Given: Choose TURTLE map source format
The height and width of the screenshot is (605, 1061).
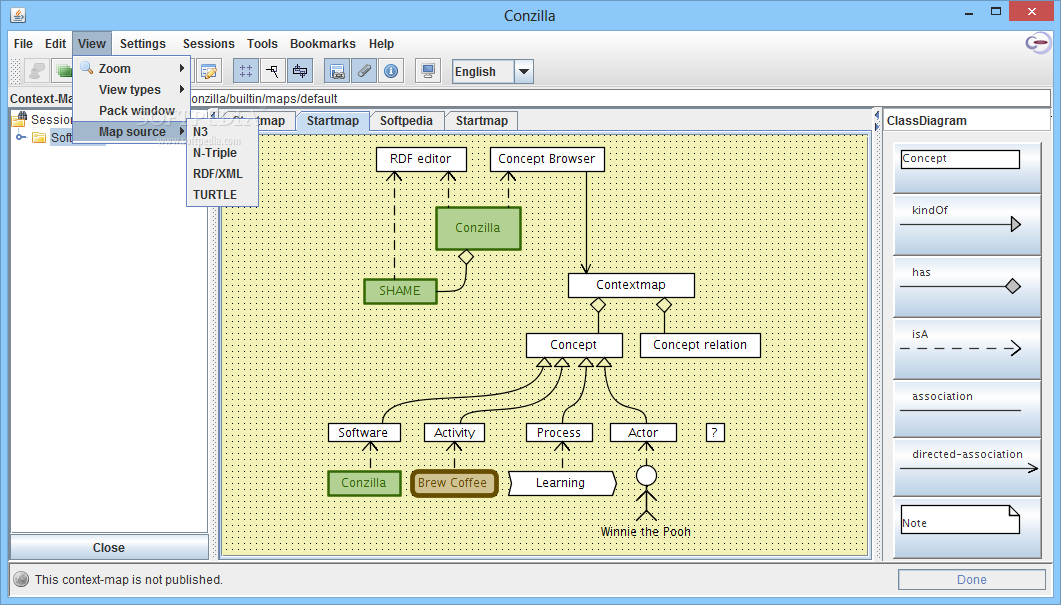Looking at the screenshot, I should (x=222, y=194).
